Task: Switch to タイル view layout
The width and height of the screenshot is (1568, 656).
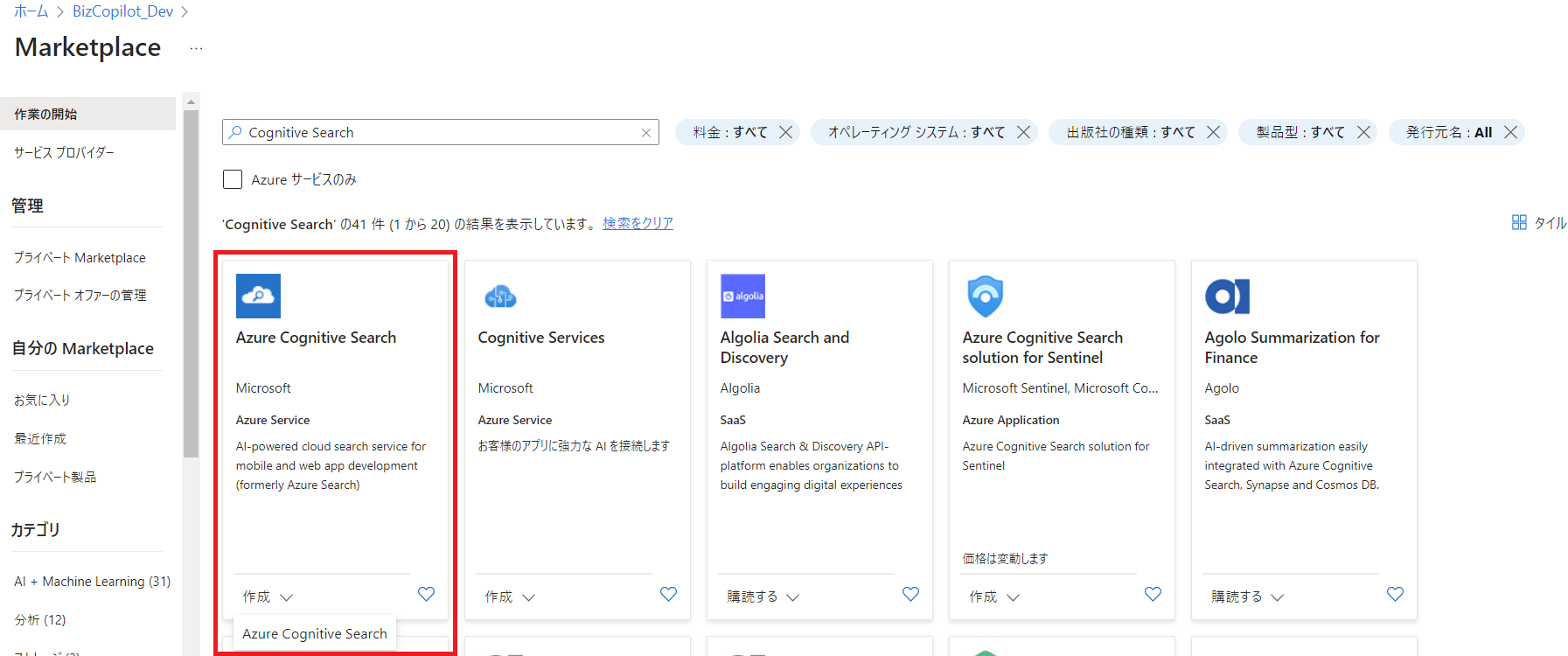Action: point(1539,223)
